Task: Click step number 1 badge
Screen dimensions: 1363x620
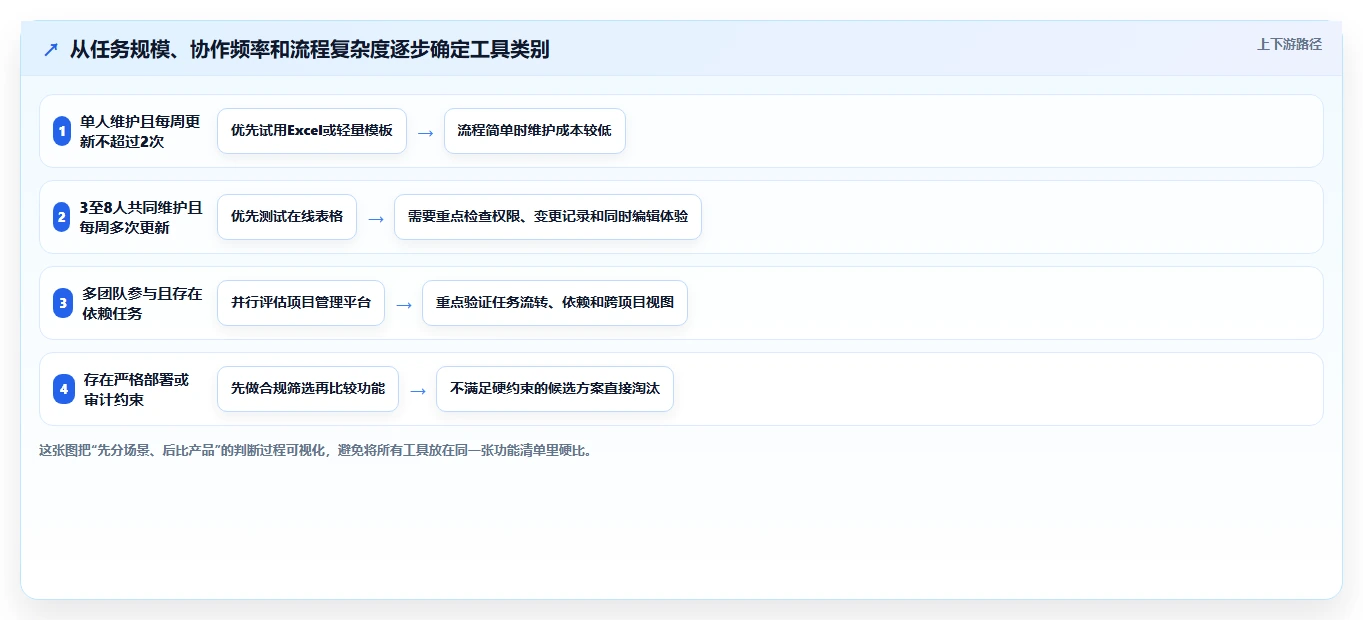Action: coord(62,131)
